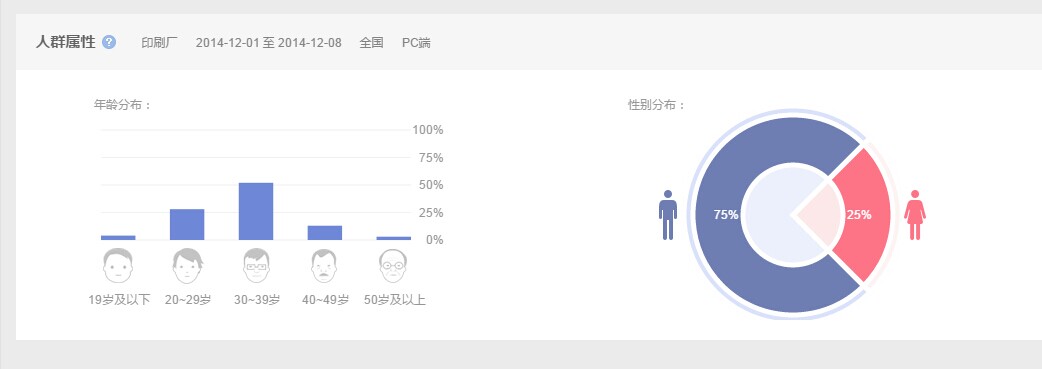Click the 印刷厂 keyword label

(x=159, y=43)
